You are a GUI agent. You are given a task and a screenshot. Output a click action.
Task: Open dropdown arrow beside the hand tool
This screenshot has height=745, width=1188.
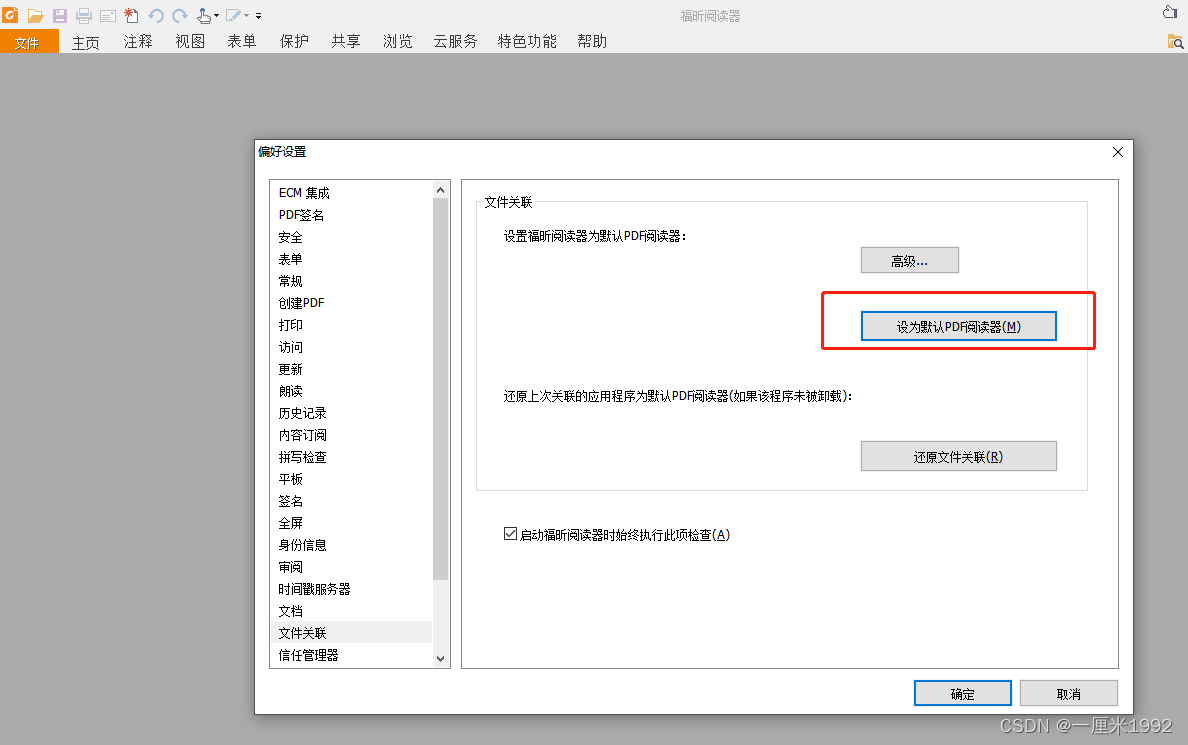(x=217, y=15)
